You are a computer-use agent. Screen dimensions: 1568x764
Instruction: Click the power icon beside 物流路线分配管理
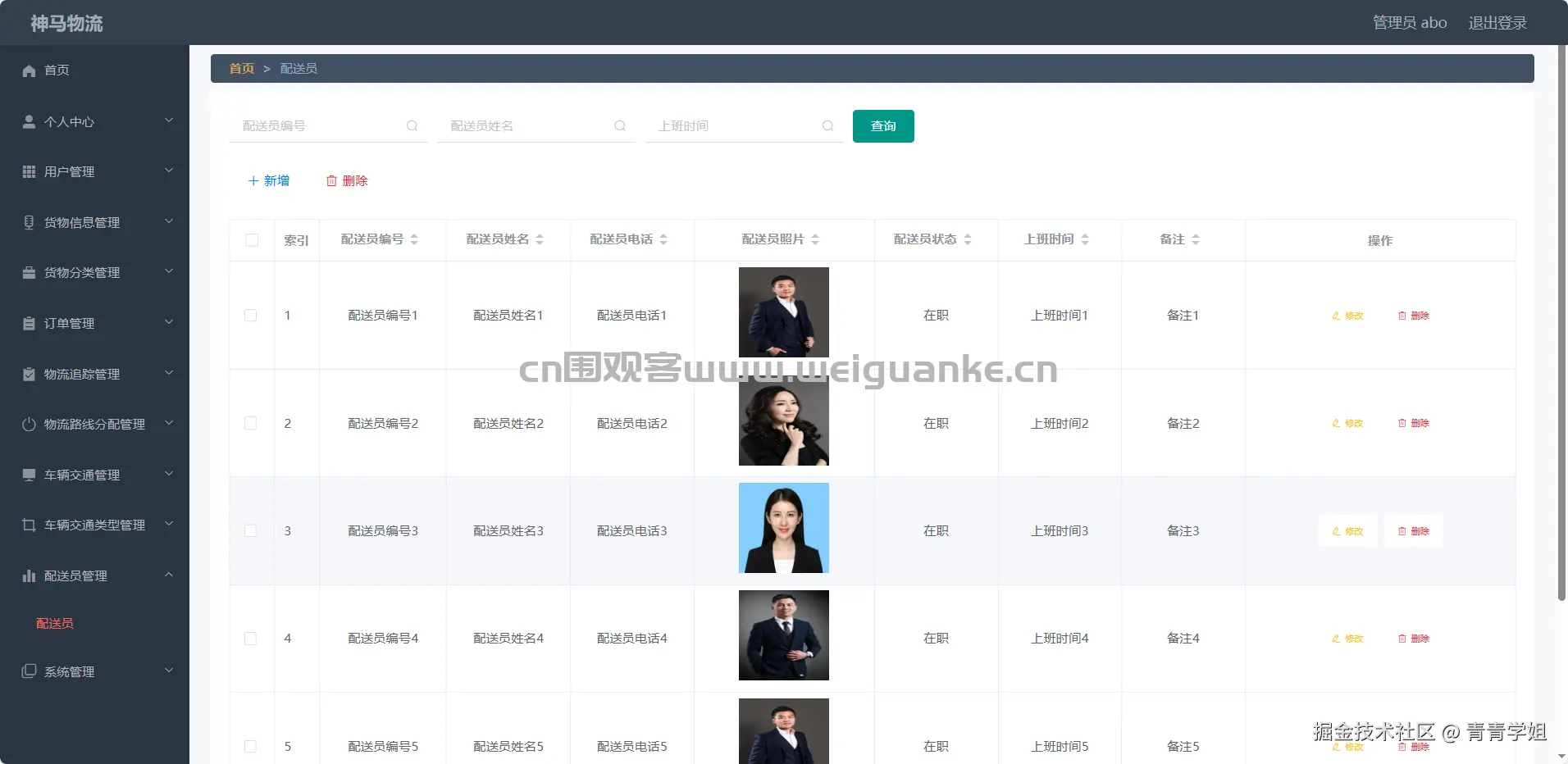[x=29, y=424]
